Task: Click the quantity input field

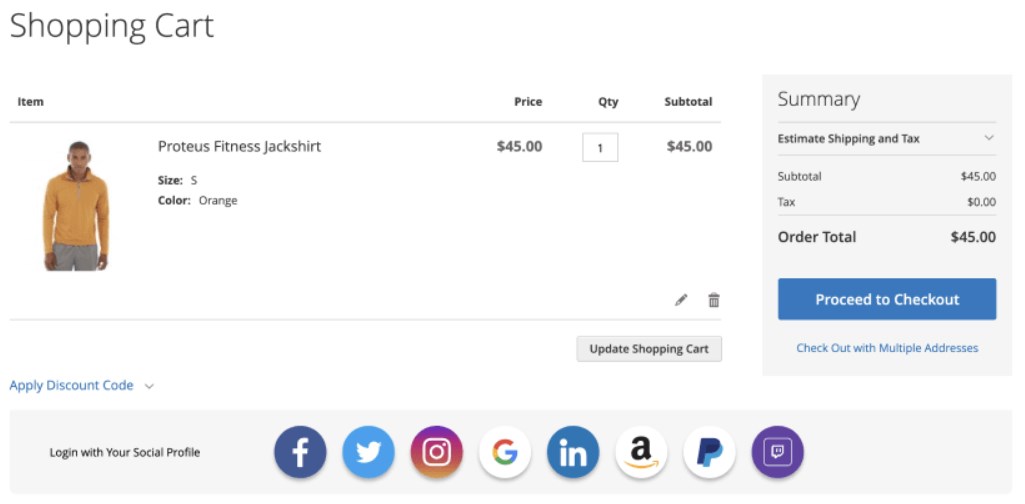Action: [600, 147]
